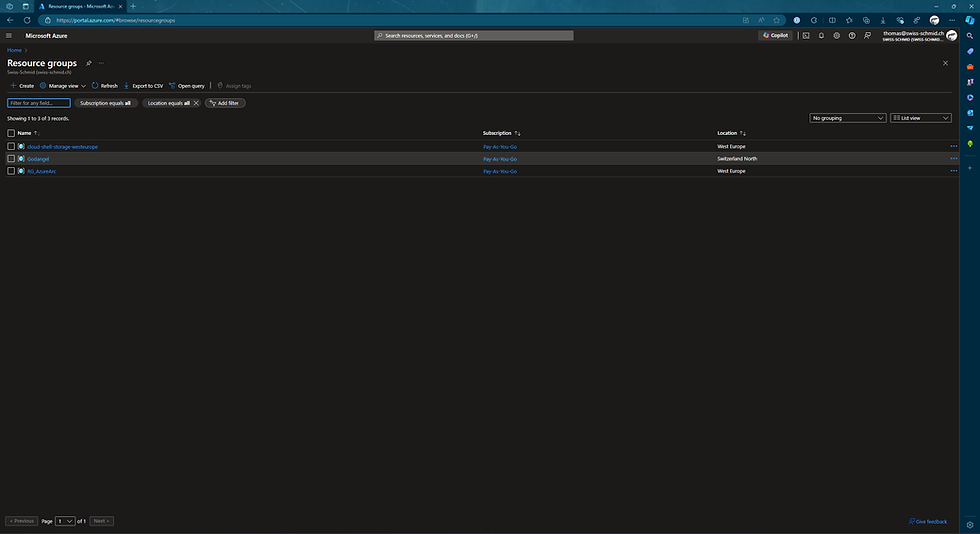This screenshot has width=980, height=534.
Task: Open the Azure notifications bell
Action: (x=821, y=36)
